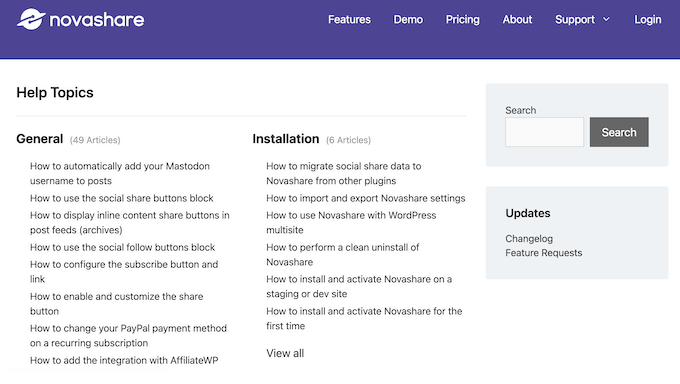Screen dimensions: 680x384
Task: Open the Pricing page
Action: click(462, 20)
